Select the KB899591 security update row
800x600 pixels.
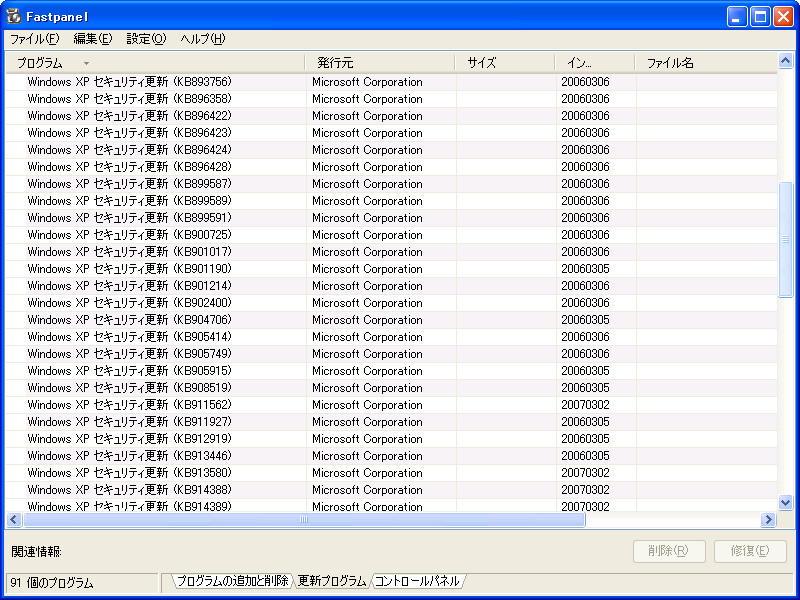tap(391, 218)
